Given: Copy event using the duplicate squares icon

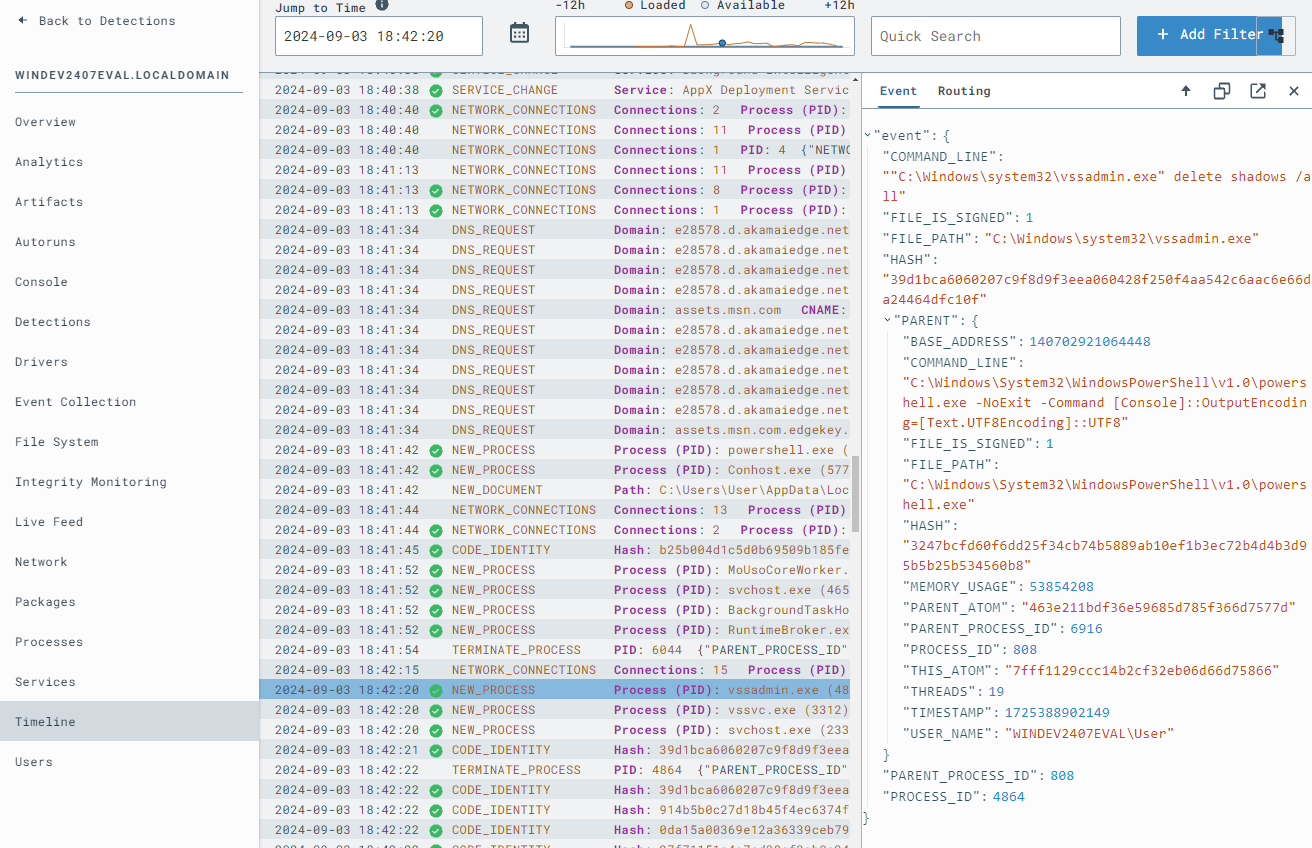Looking at the screenshot, I should (1222, 91).
